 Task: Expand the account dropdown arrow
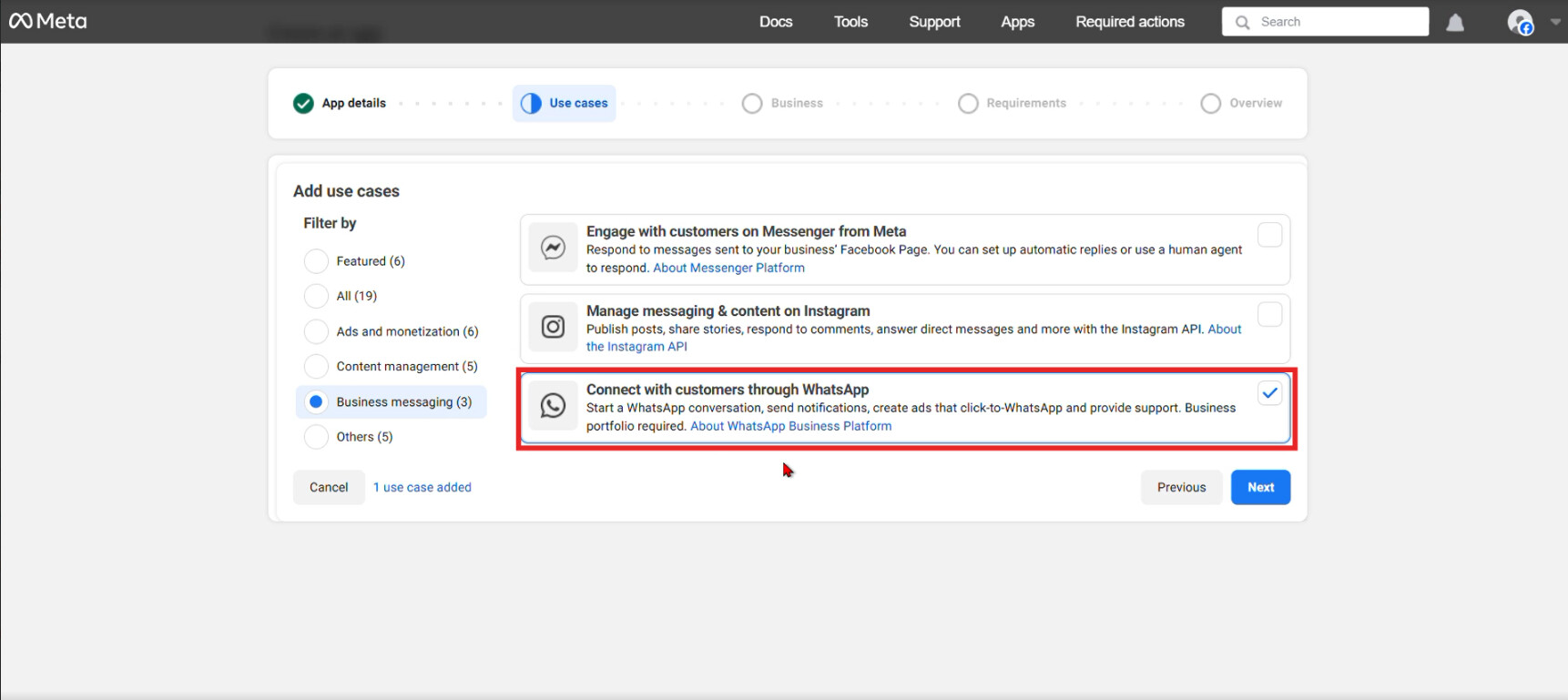pos(1554,23)
